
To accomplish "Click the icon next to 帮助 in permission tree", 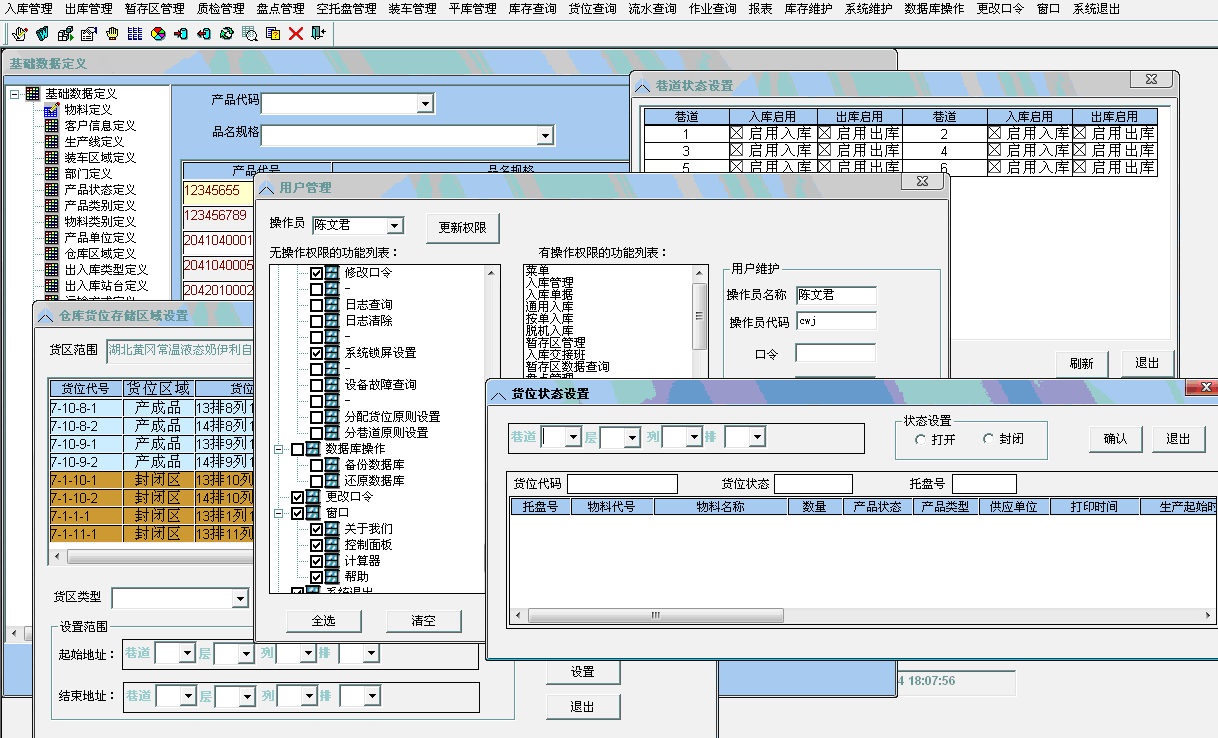I will 333,576.
